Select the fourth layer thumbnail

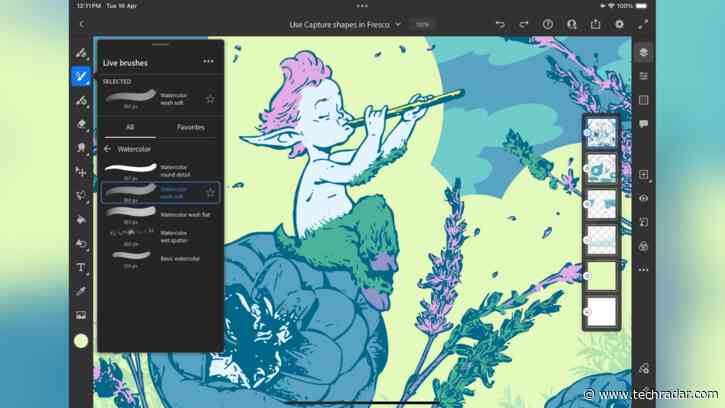[x=602, y=240]
